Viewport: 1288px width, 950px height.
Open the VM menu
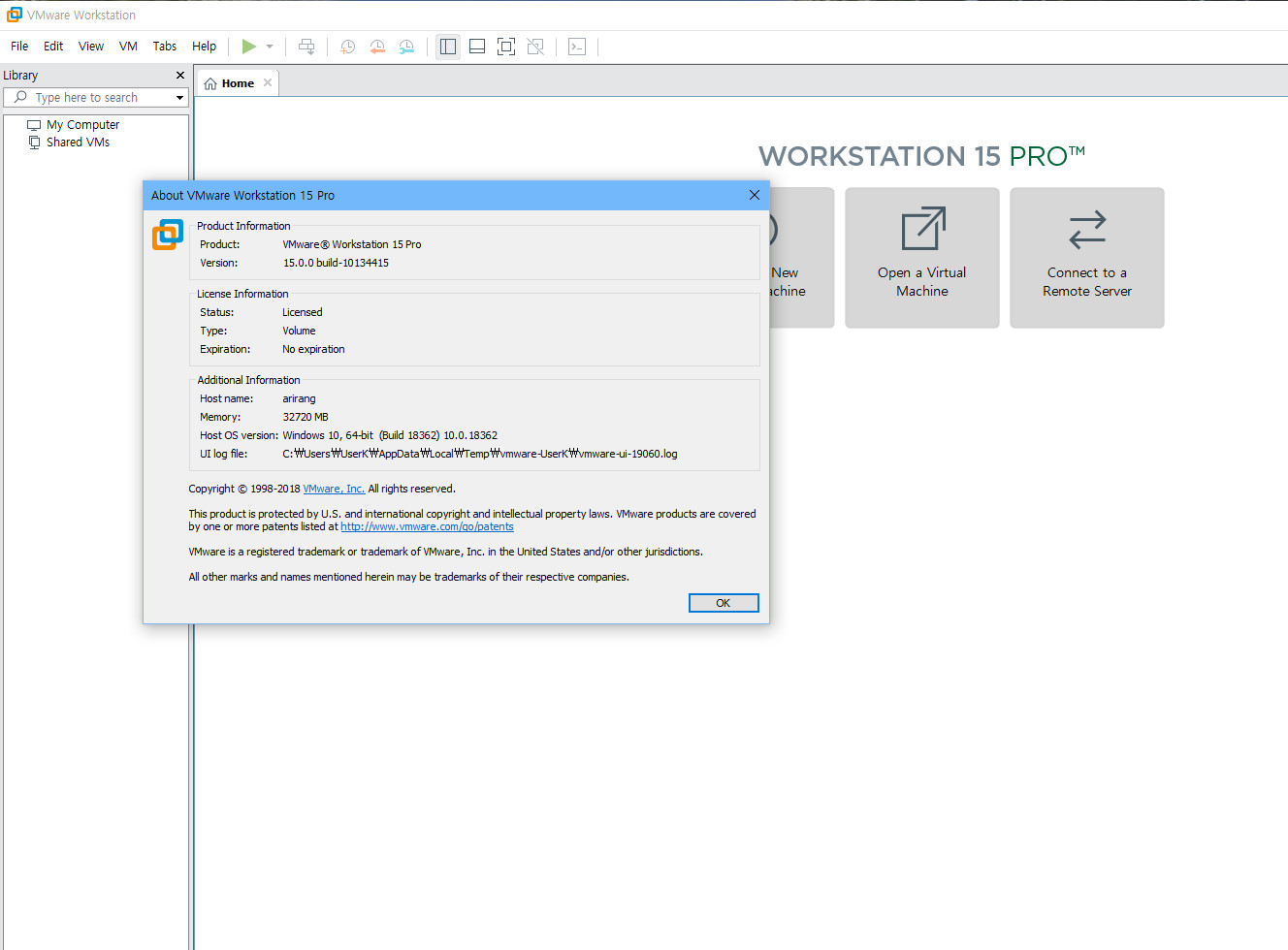tap(128, 47)
